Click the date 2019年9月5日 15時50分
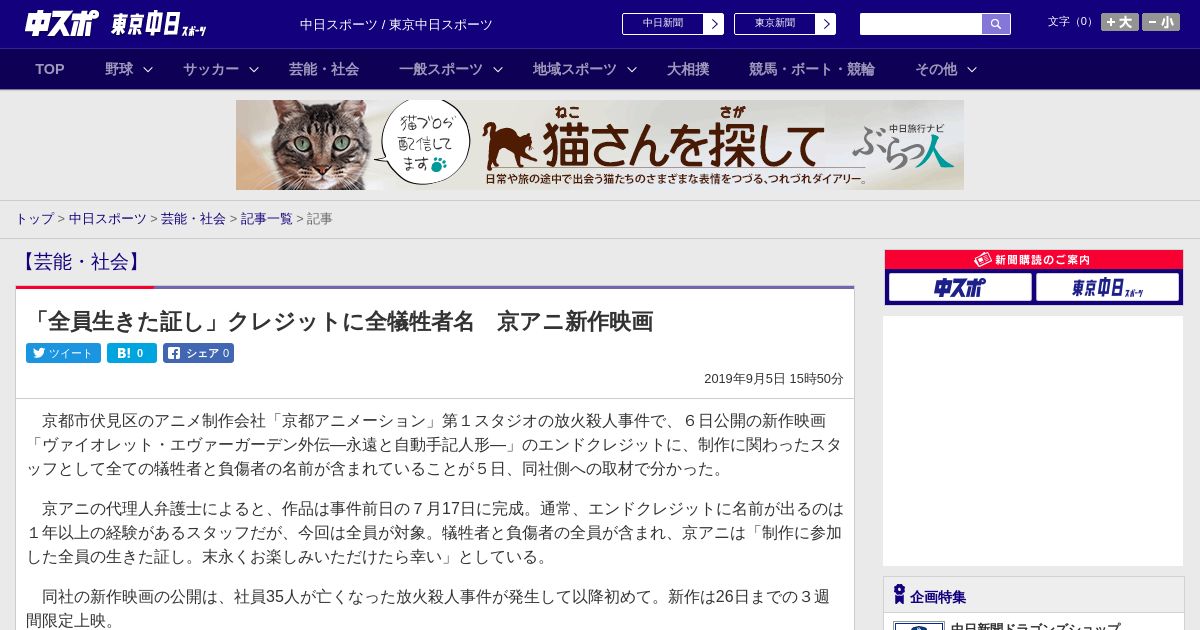 [774, 379]
